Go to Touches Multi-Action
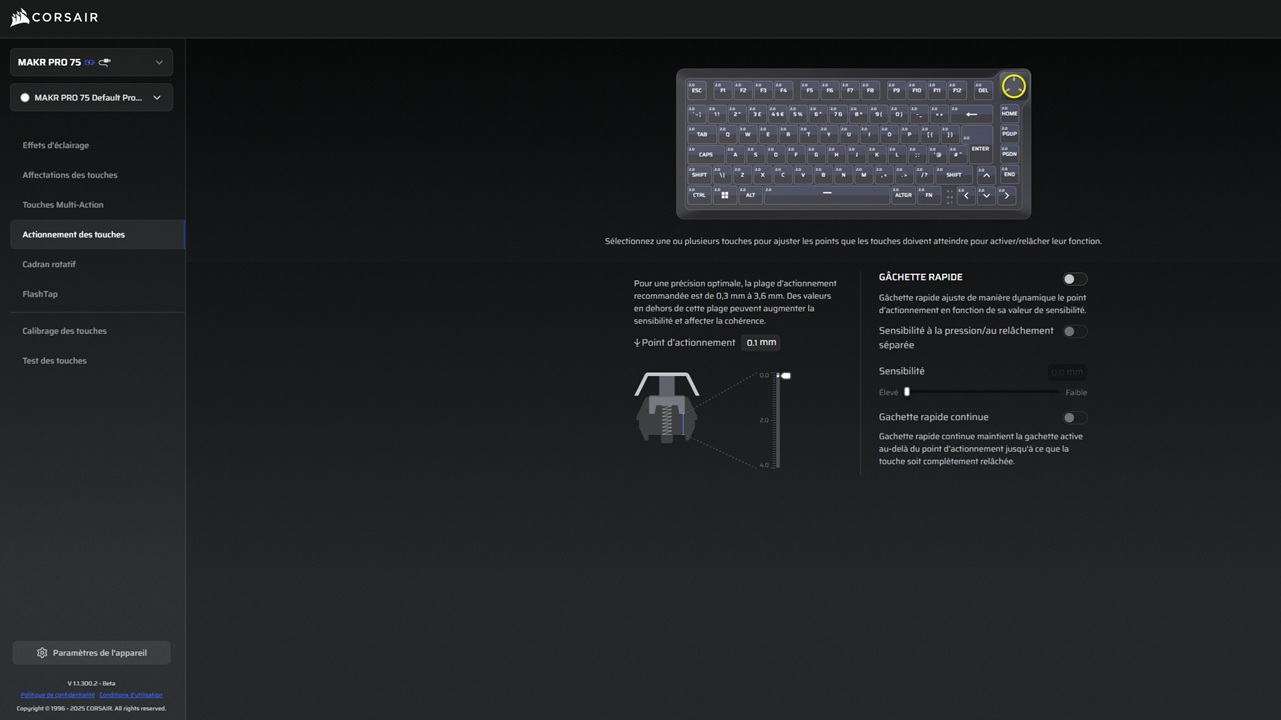Screen dimensions: 1281x720 pyautogui.click(x=63, y=205)
